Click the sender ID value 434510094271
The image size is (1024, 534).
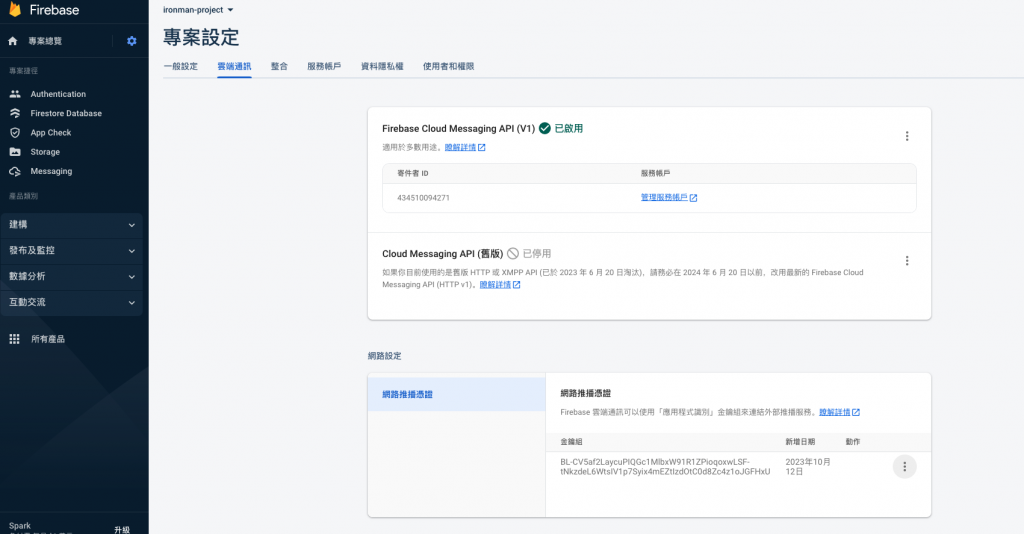pyautogui.click(x=423, y=198)
